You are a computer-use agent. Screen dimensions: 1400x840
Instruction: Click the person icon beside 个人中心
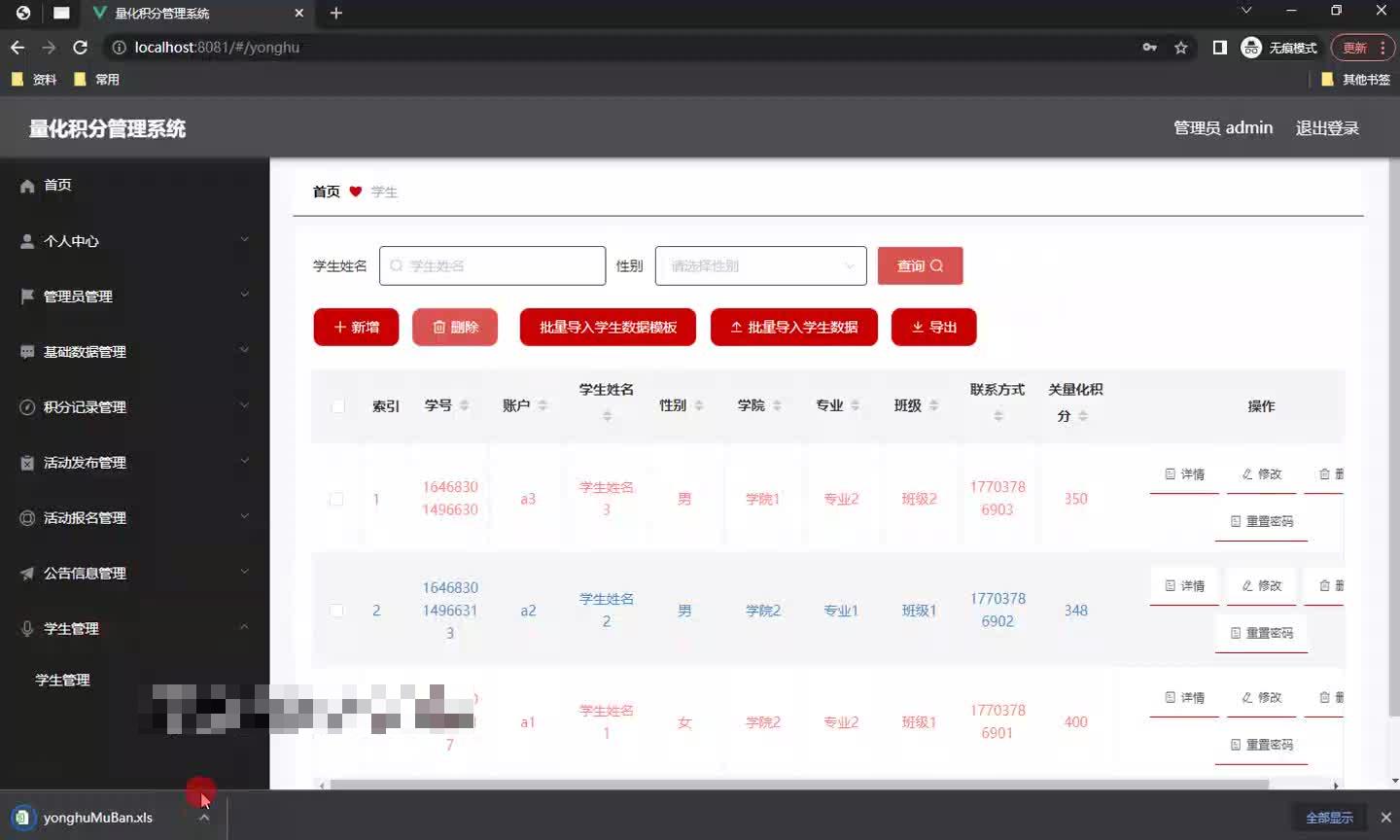(x=27, y=241)
